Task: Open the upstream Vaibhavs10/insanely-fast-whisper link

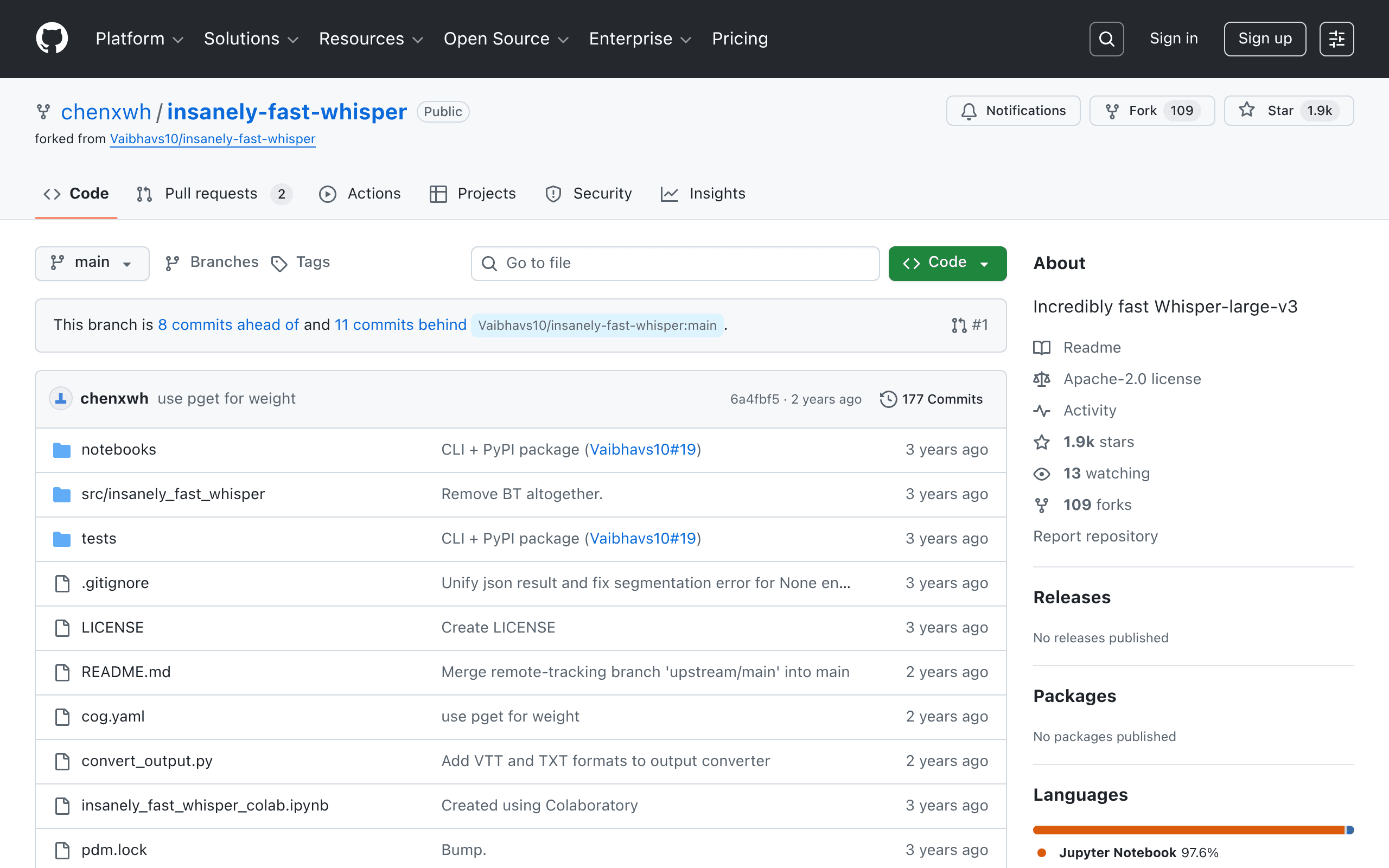Action: tap(212, 139)
